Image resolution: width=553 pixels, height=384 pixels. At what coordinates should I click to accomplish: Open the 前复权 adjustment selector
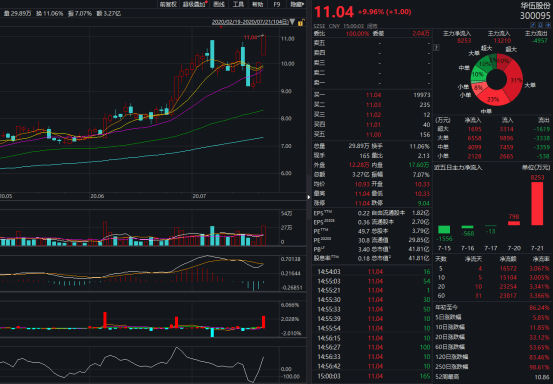[168, 4]
